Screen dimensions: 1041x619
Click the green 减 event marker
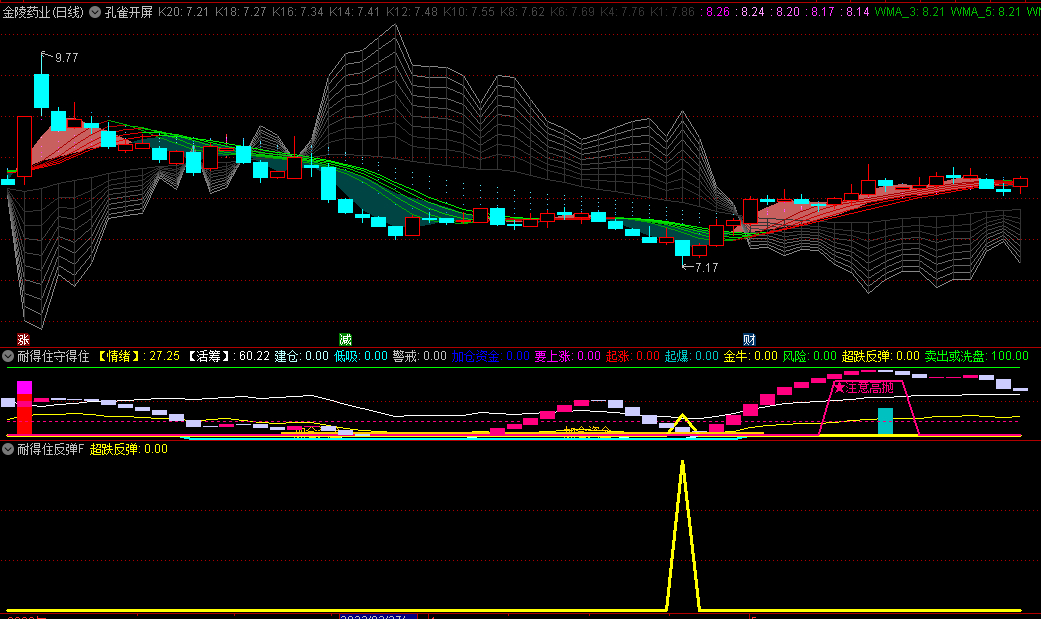(345, 340)
